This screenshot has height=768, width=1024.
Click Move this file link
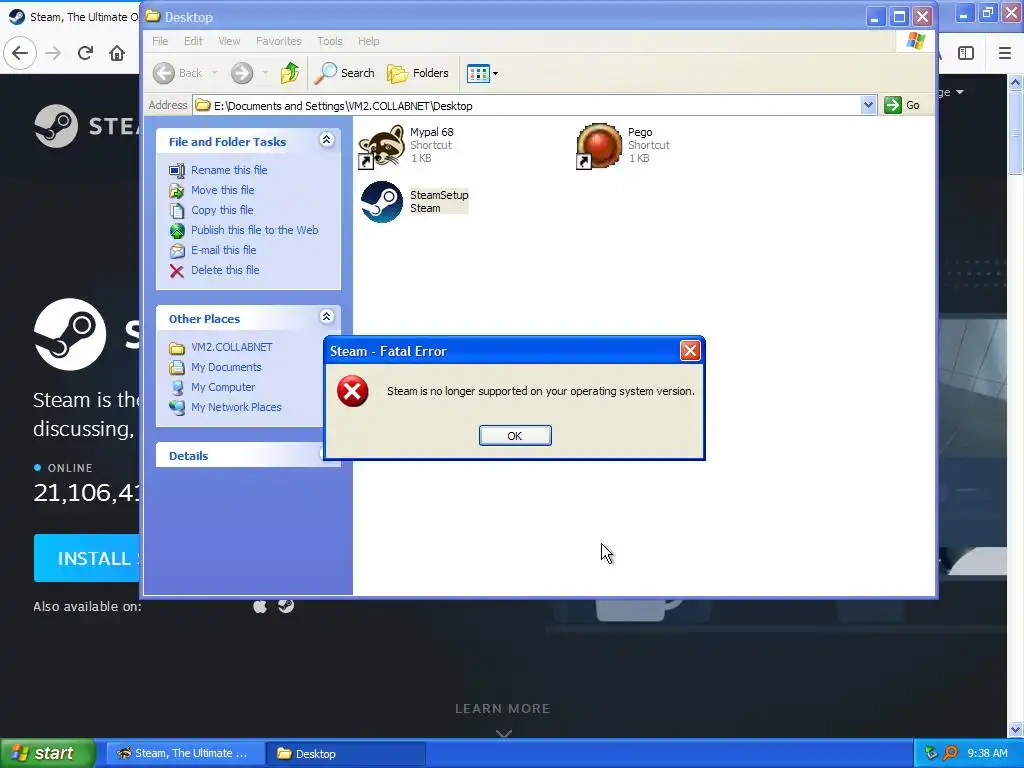tap(223, 190)
